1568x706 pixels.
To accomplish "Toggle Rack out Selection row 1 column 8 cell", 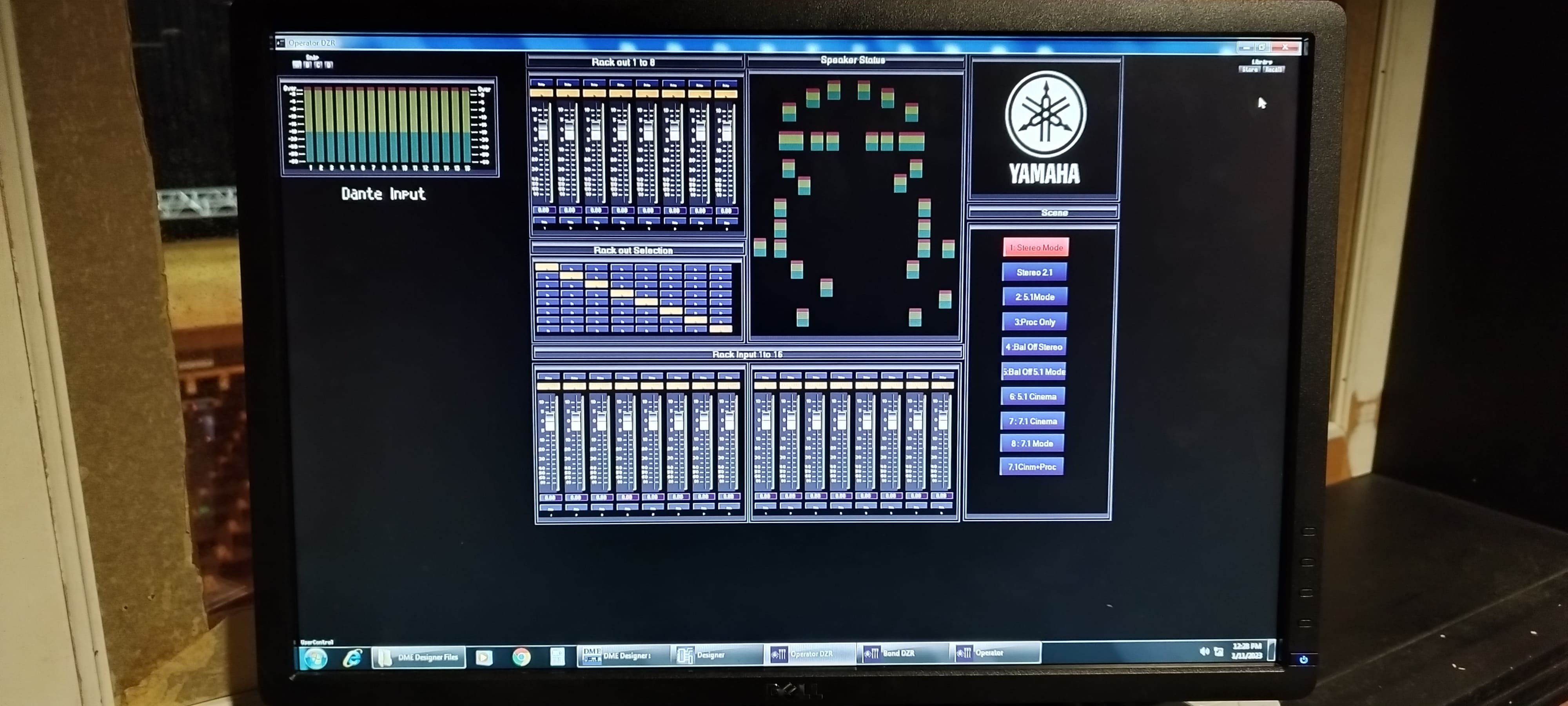I will [x=721, y=267].
